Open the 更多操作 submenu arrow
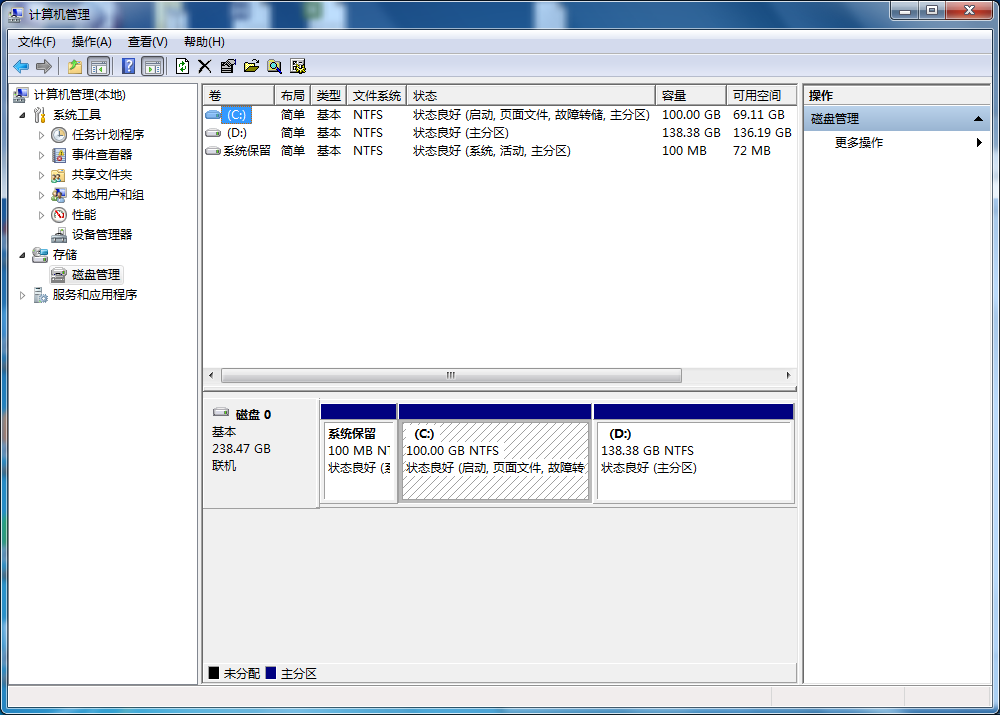1000x715 pixels. tap(979, 142)
